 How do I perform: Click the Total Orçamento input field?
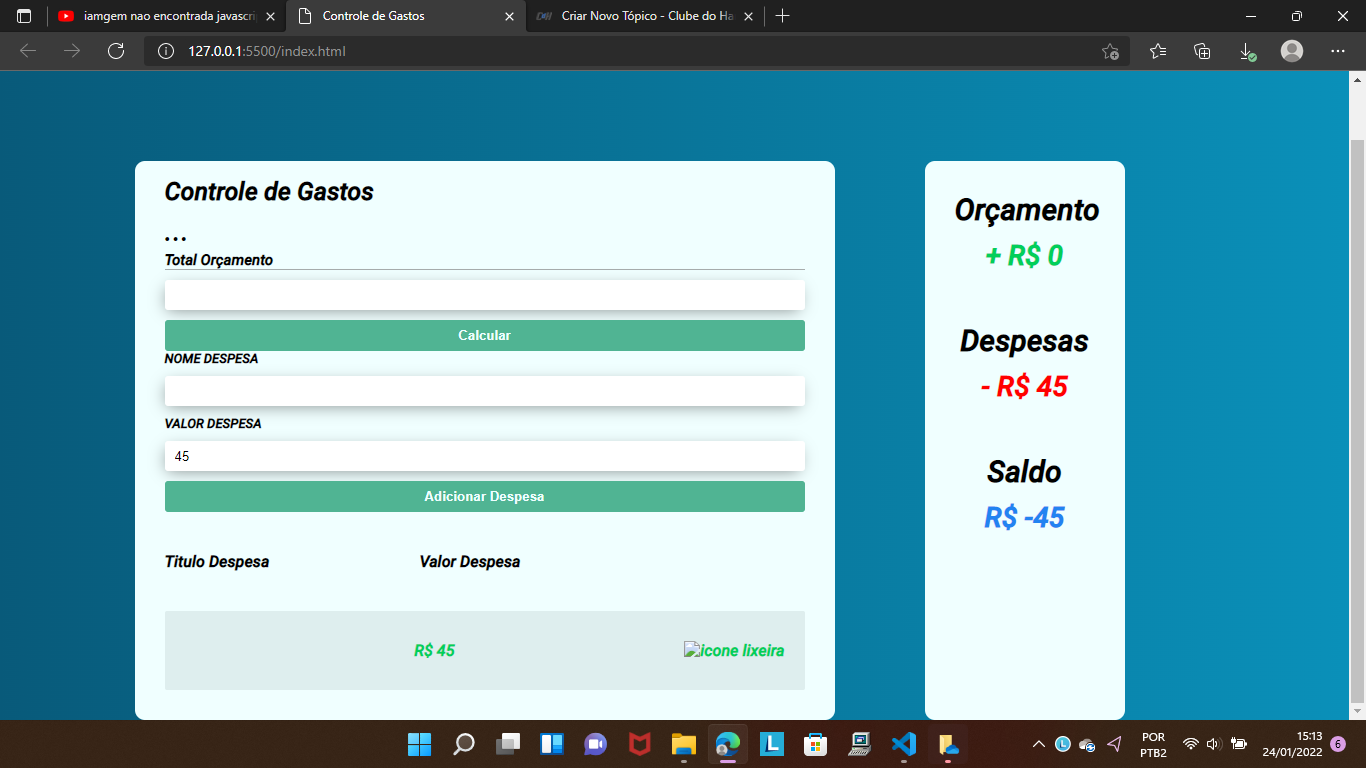tap(485, 295)
